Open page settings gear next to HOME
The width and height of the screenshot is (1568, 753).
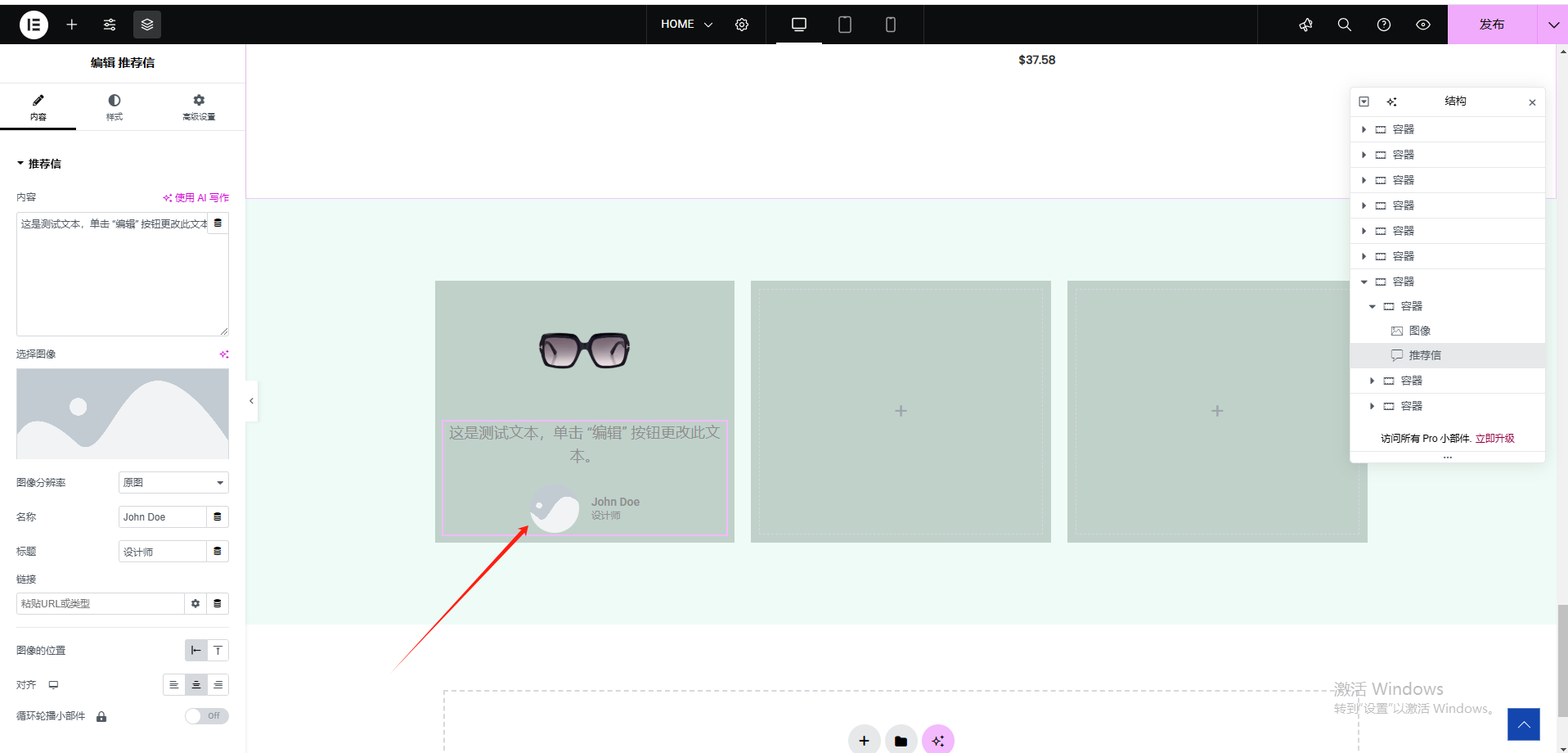click(742, 25)
